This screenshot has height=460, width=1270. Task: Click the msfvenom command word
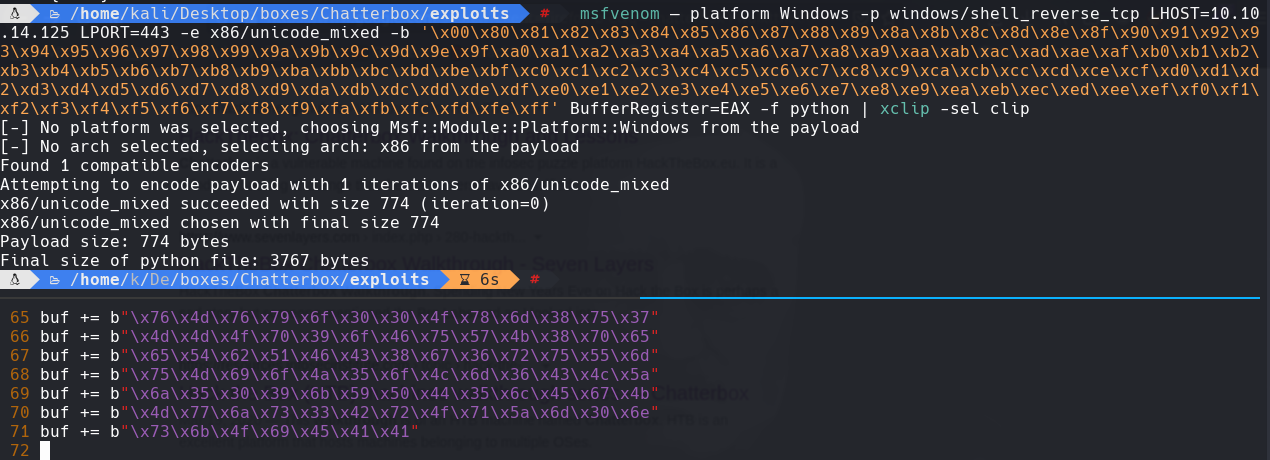pos(619,13)
